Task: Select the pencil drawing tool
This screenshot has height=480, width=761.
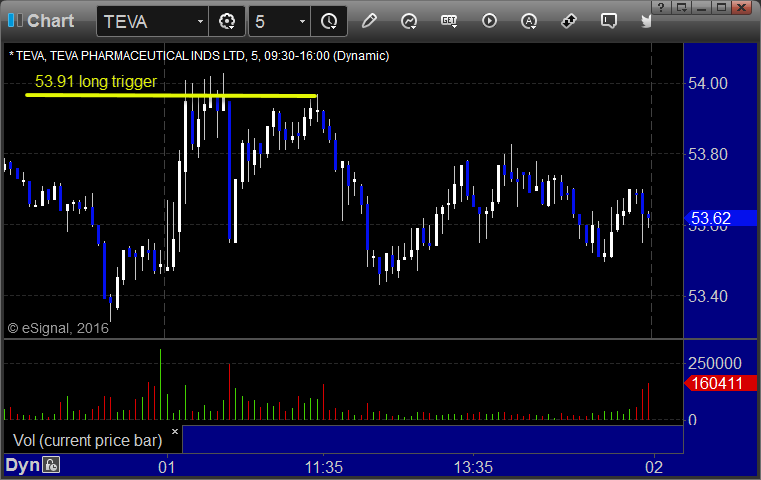Action: click(369, 21)
